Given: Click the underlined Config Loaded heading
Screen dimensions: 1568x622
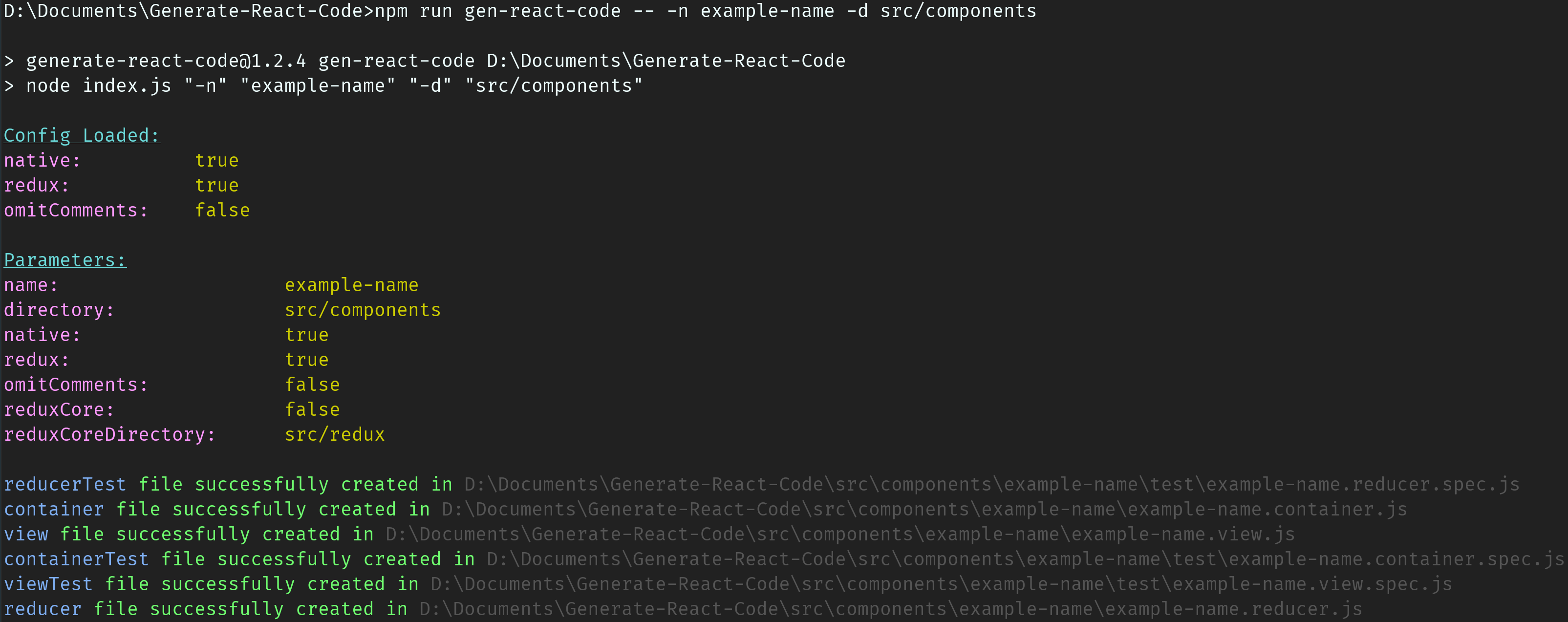Looking at the screenshot, I should pos(82,135).
